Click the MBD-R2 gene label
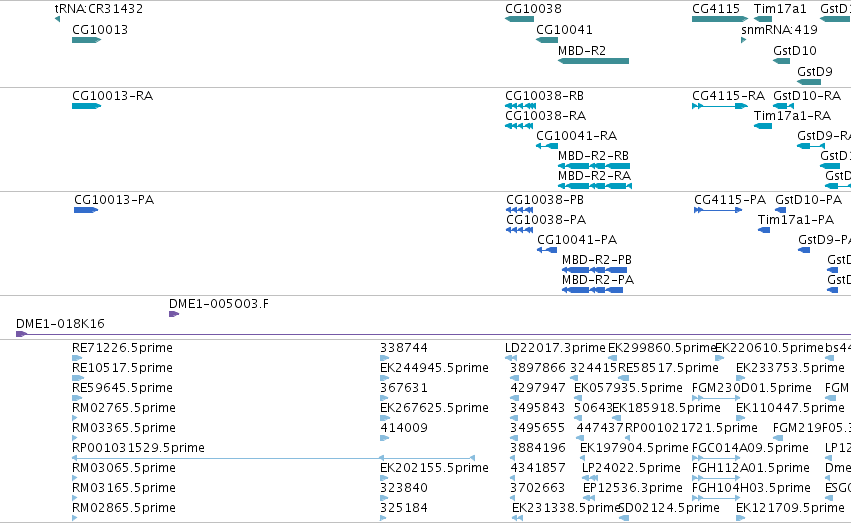 (x=582, y=51)
